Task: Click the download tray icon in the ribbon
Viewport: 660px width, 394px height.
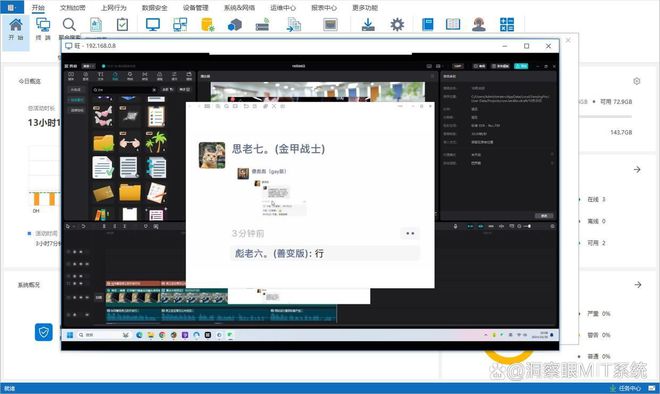Action: point(368,25)
